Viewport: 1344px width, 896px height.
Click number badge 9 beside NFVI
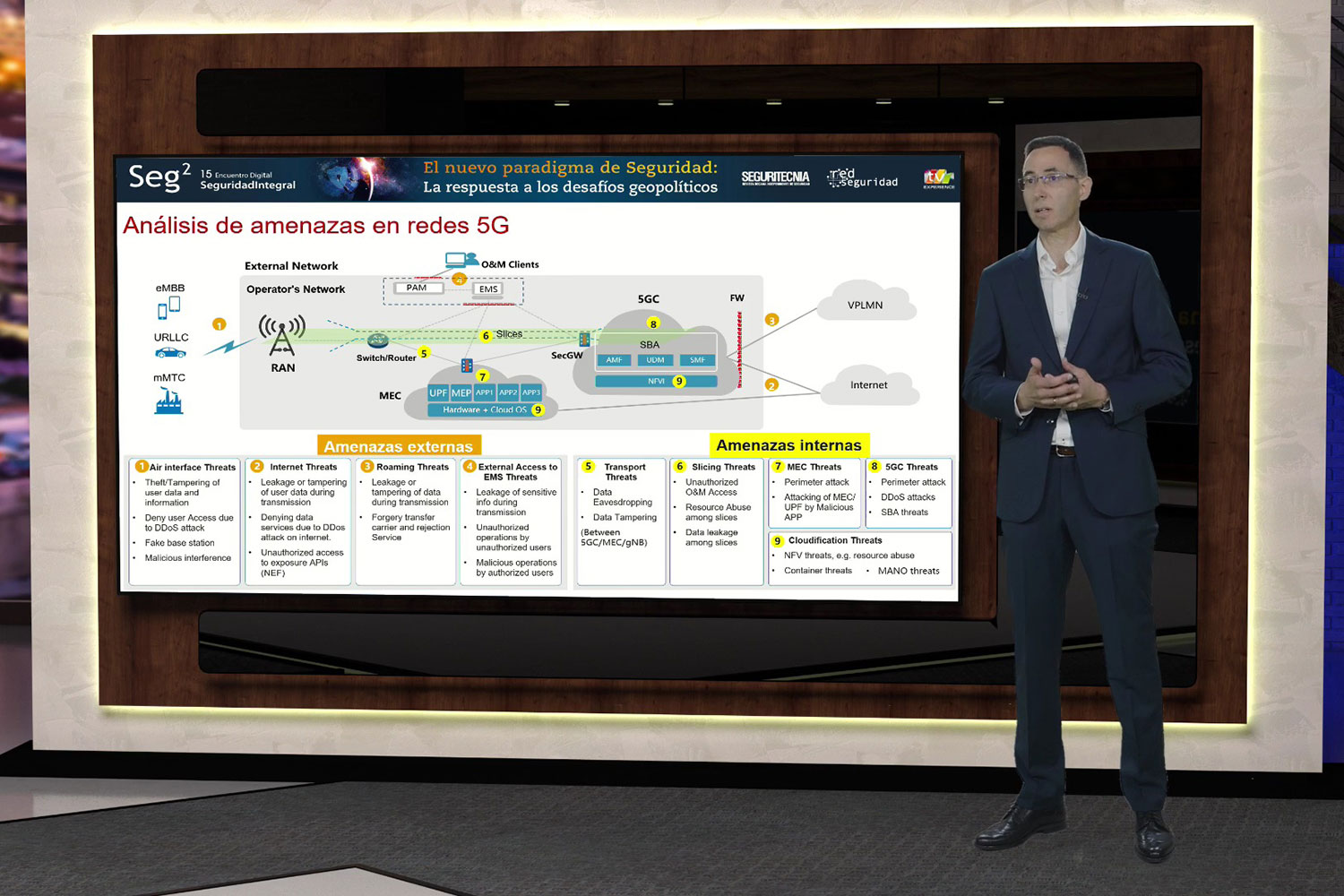click(679, 381)
